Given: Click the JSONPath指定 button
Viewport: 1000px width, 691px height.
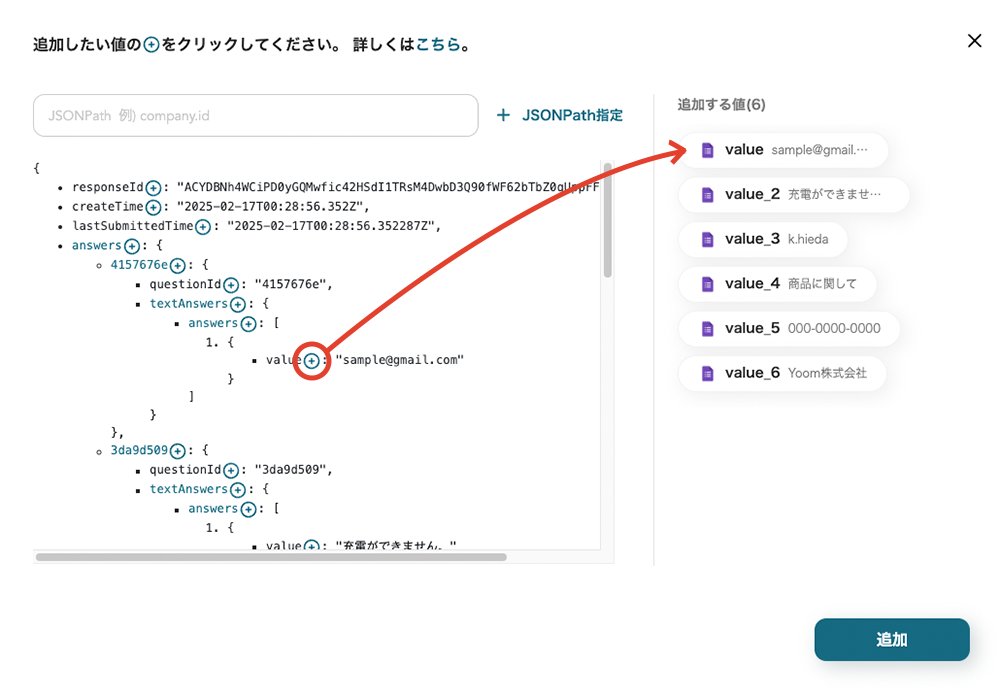Looking at the screenshot, I should [560, 115].
